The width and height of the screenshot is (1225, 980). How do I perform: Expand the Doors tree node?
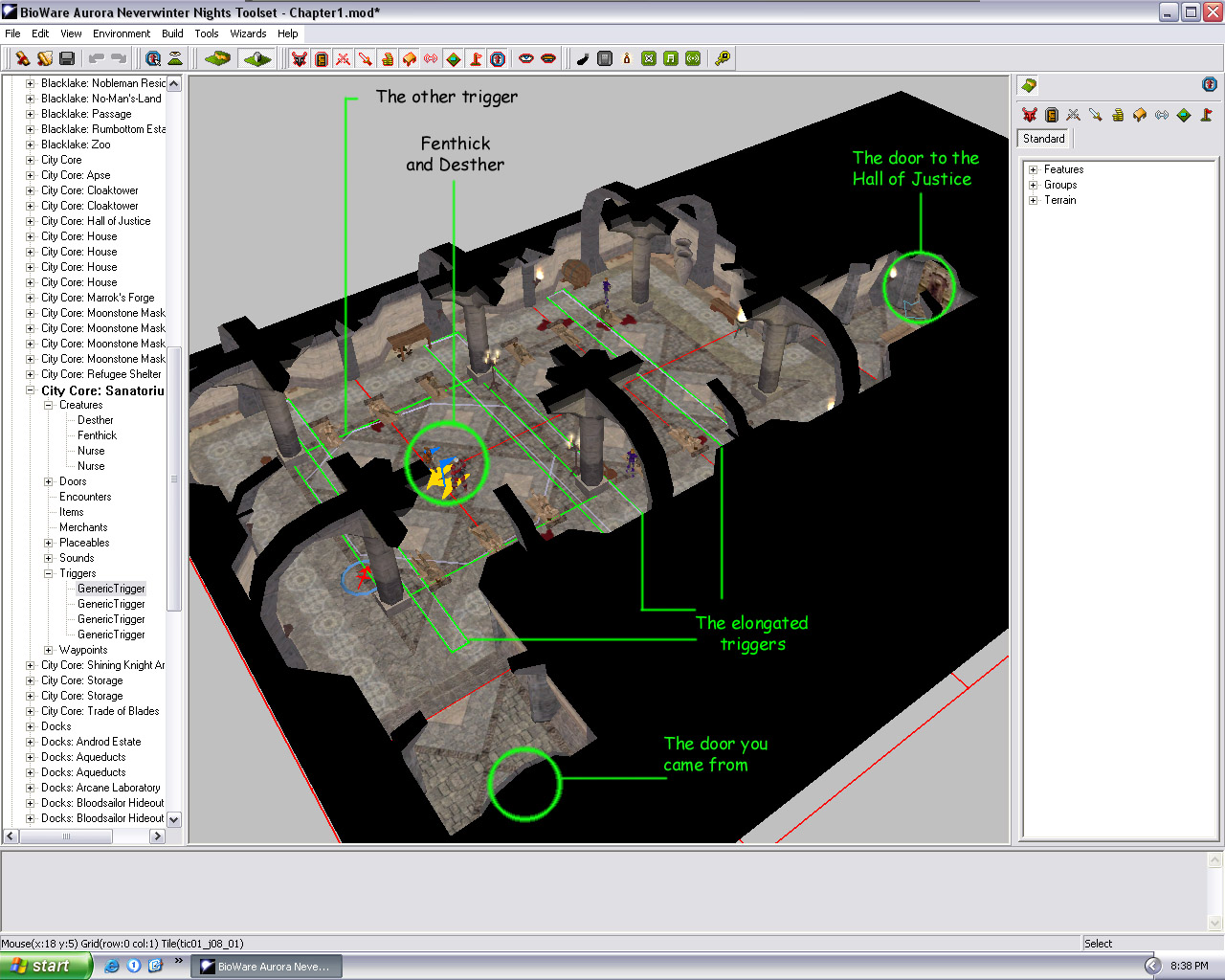click(x=48, y=481)
